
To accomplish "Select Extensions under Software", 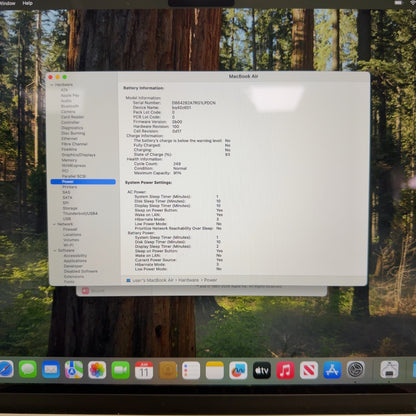I will point(74,277).
